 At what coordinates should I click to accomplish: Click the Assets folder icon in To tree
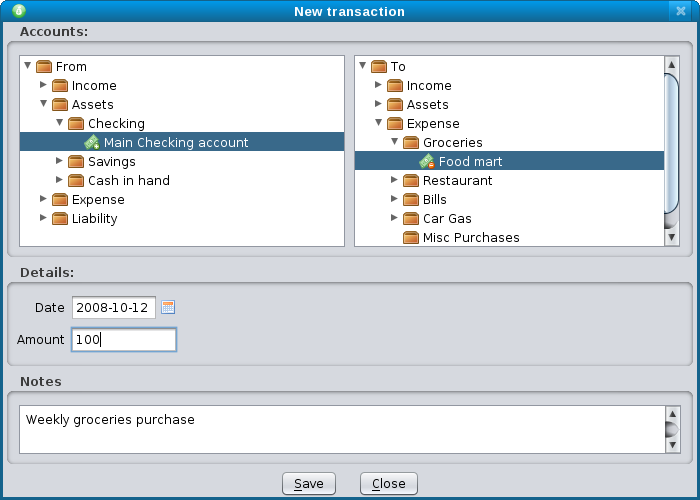tap(395, 104)
